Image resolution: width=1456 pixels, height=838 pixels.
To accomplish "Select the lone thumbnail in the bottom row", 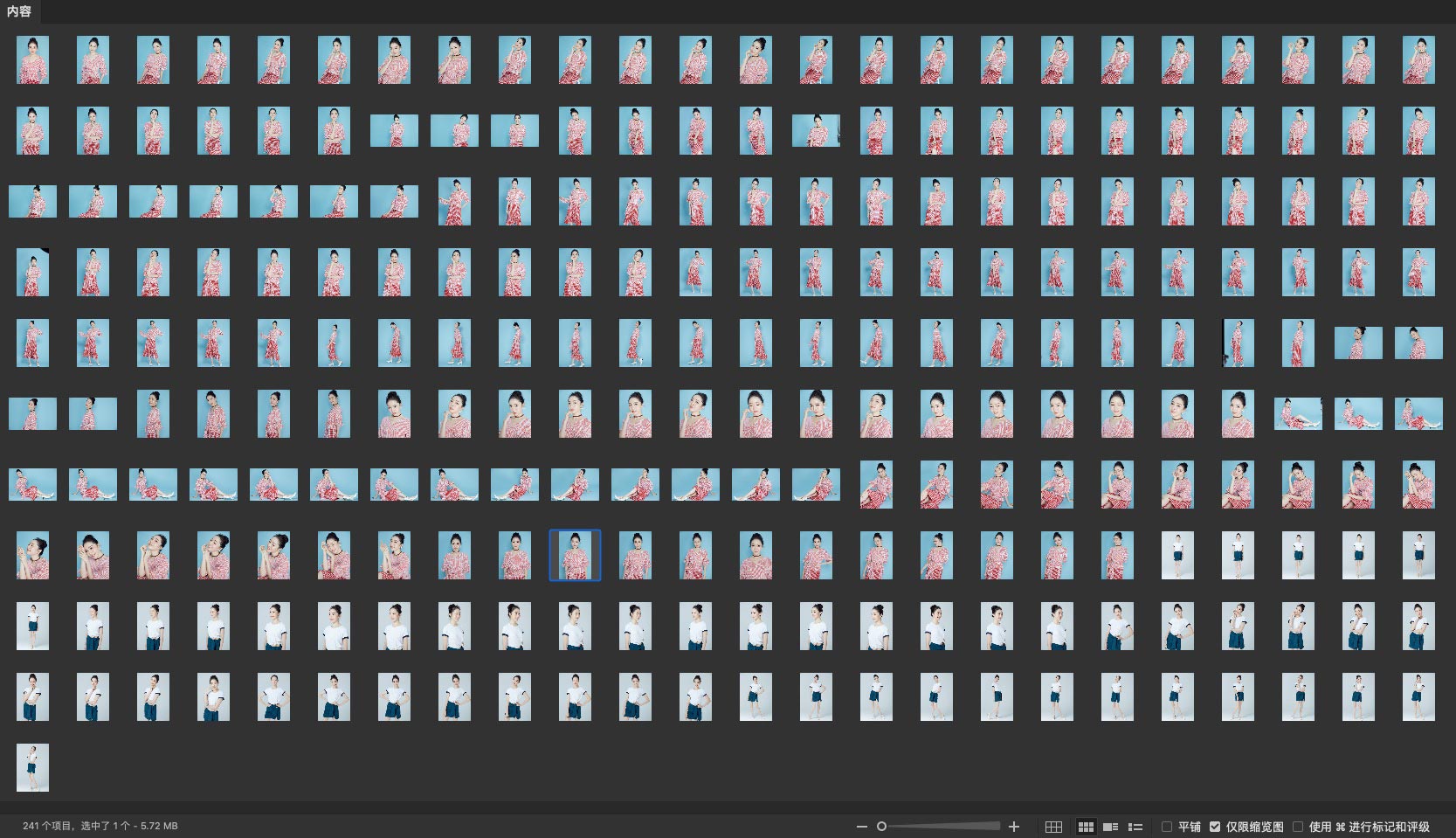I will [x=32, y=767].
